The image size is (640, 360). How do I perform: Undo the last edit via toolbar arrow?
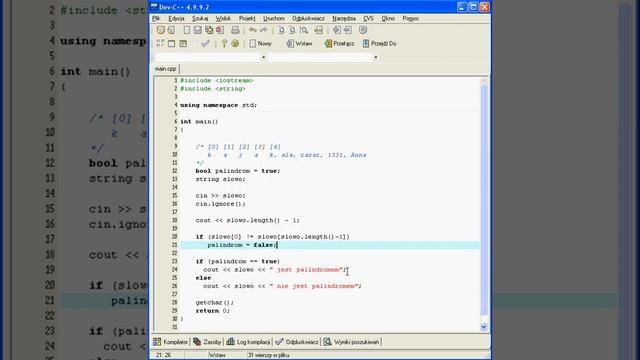pos(253,30)
